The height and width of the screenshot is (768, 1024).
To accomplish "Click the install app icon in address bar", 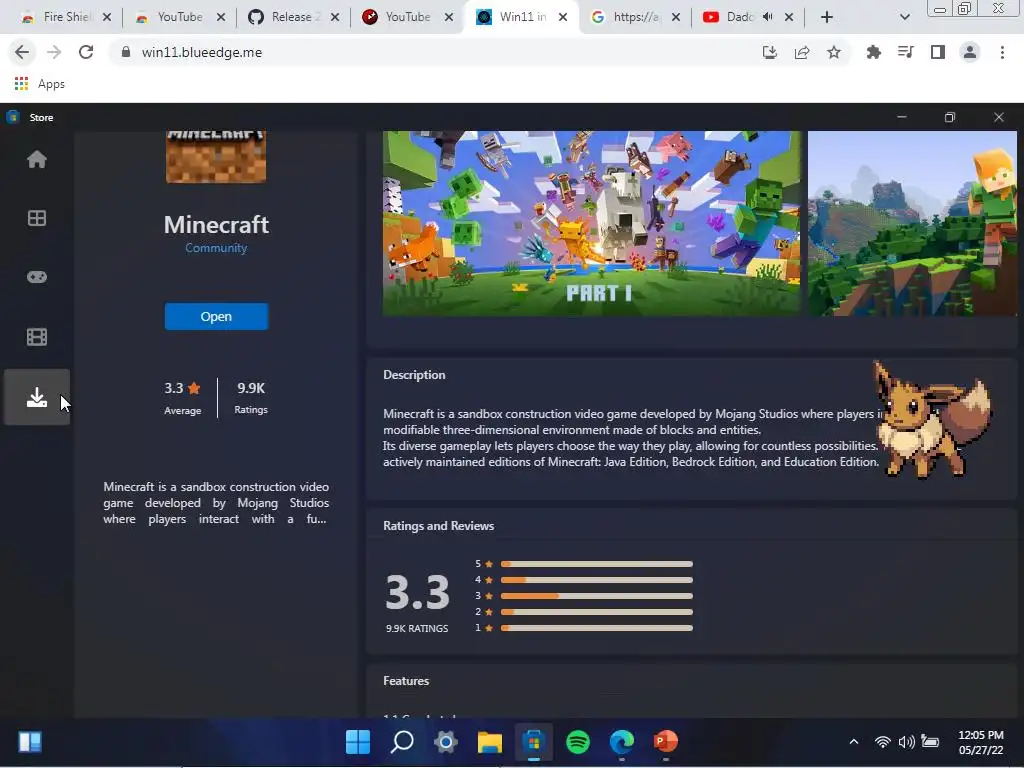I will click(770, 52).
